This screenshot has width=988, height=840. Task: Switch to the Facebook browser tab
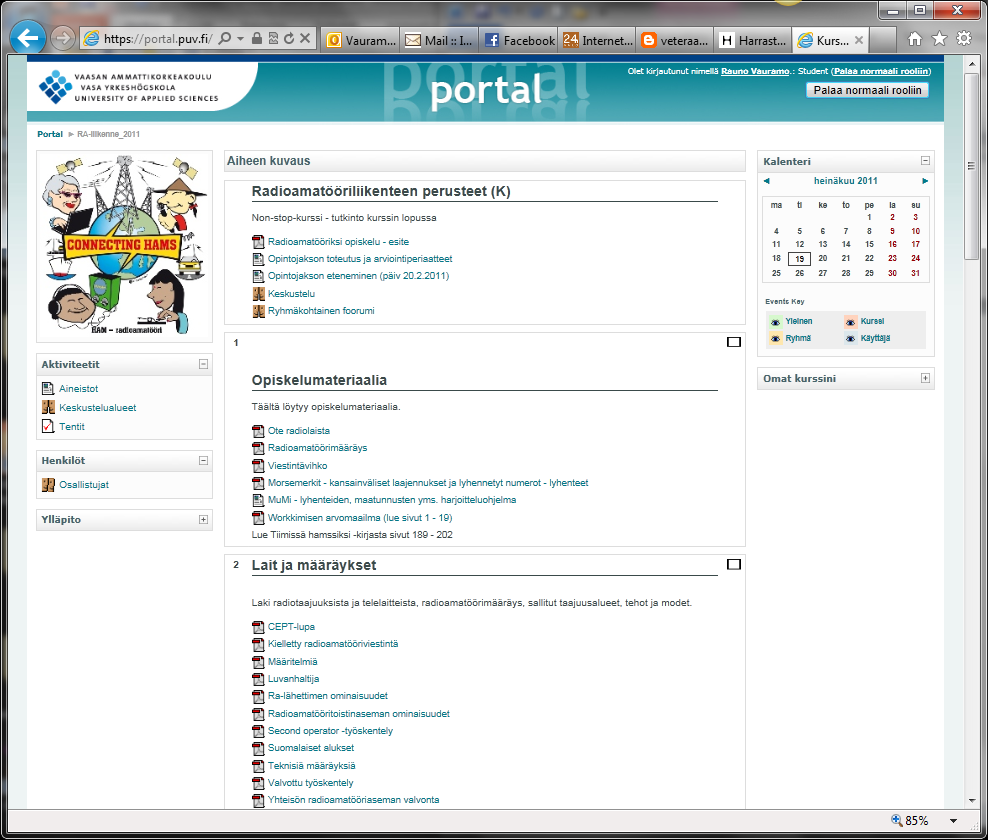tap(519, 40)
